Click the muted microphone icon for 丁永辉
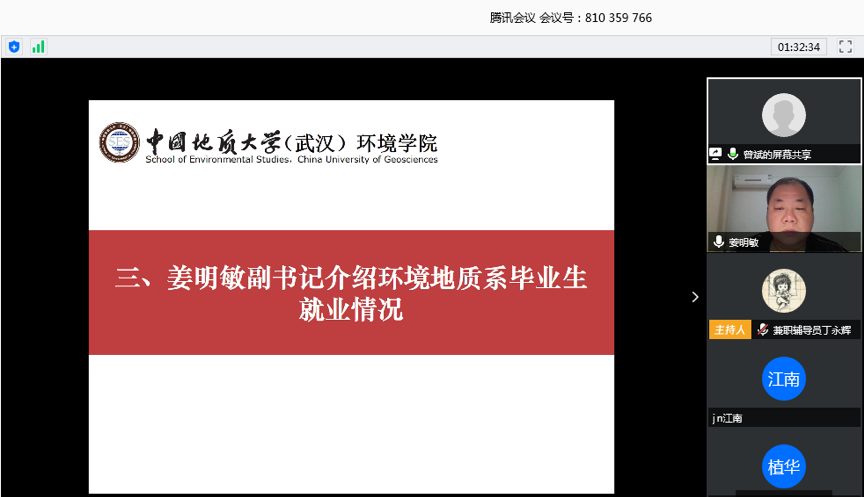 click(763, 330)
